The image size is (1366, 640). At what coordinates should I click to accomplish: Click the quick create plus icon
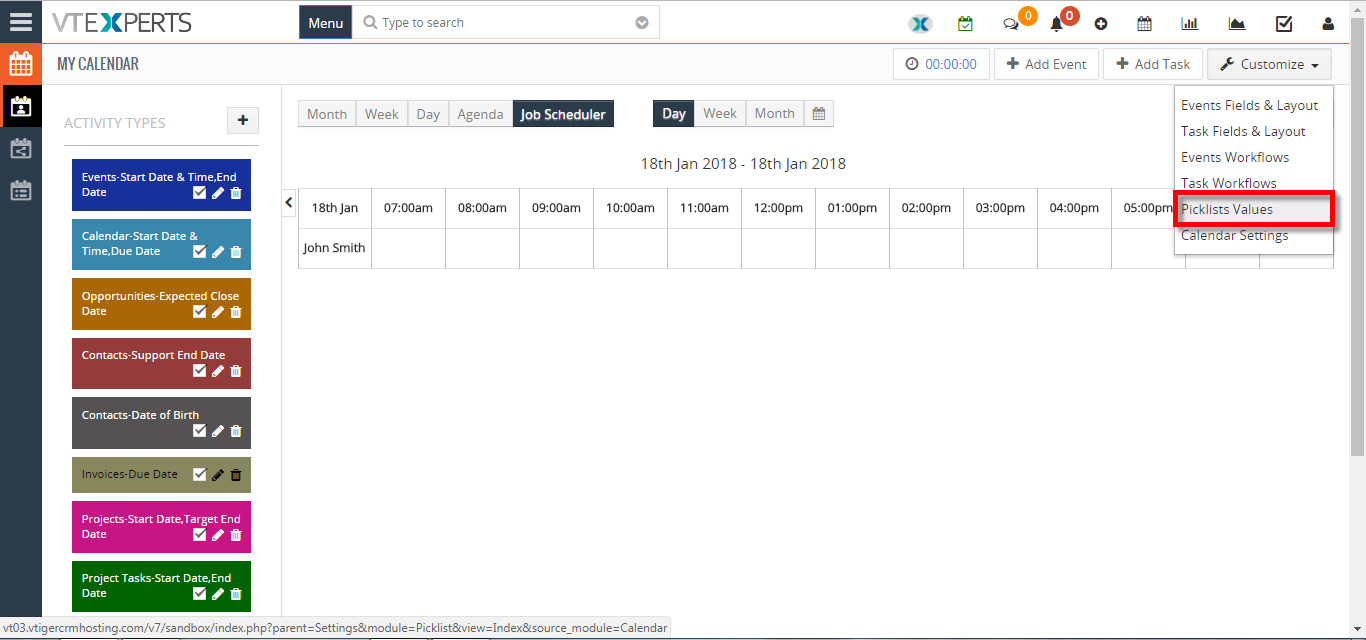1101,23
